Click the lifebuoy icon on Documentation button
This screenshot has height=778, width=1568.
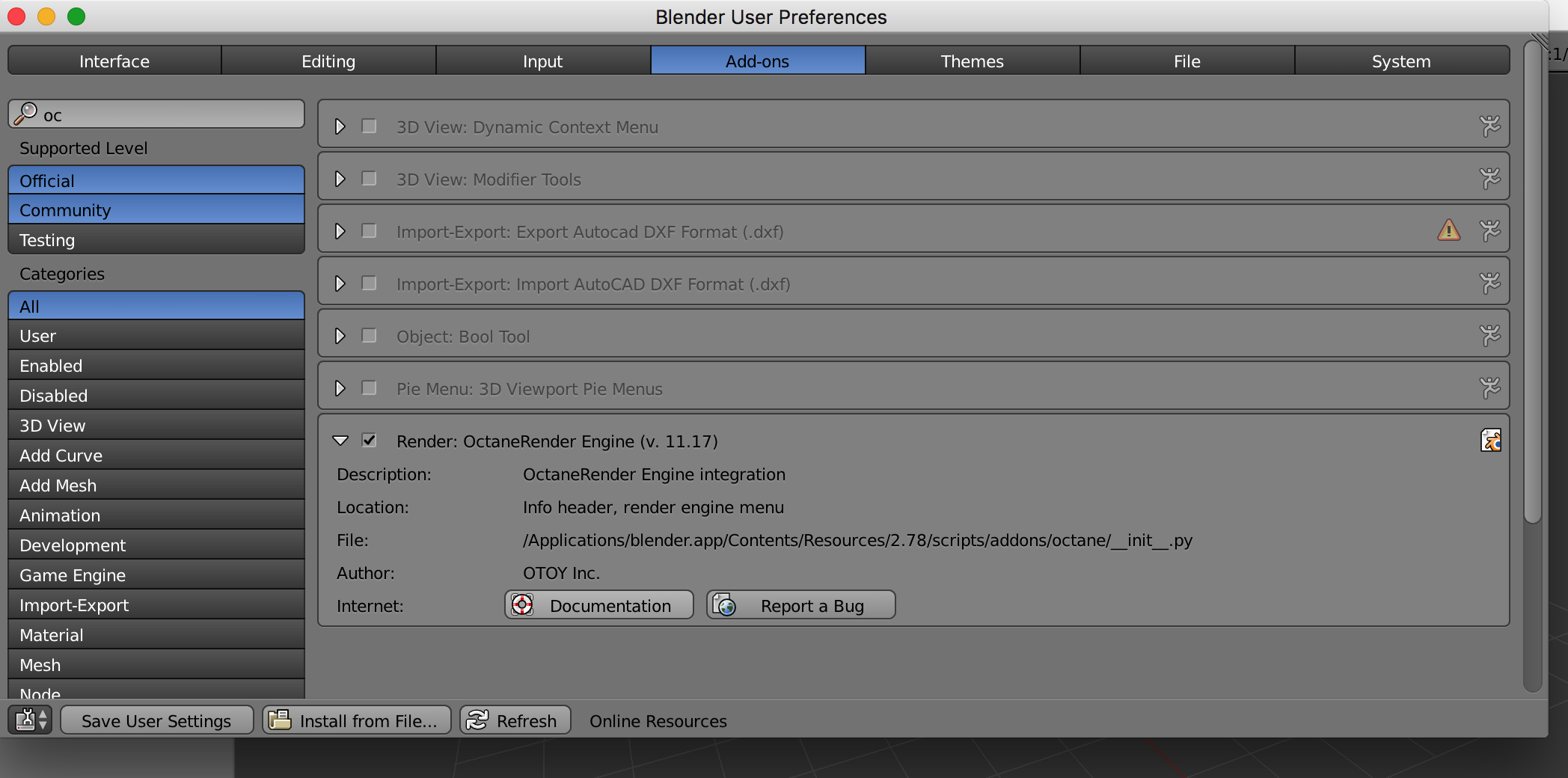pyautogui.click(x=522, y=604)
